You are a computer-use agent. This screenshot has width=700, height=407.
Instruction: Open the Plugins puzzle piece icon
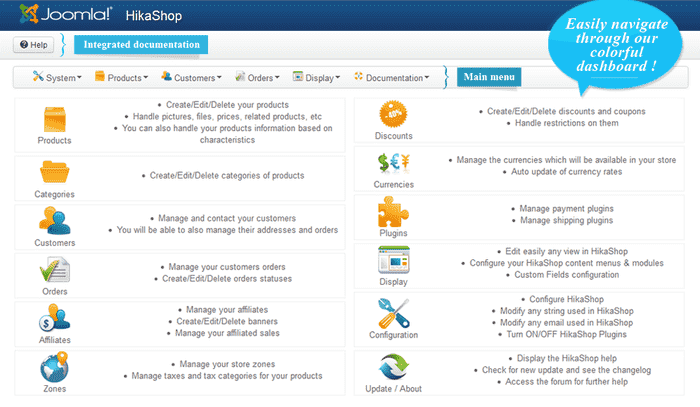tap(393, 211)
